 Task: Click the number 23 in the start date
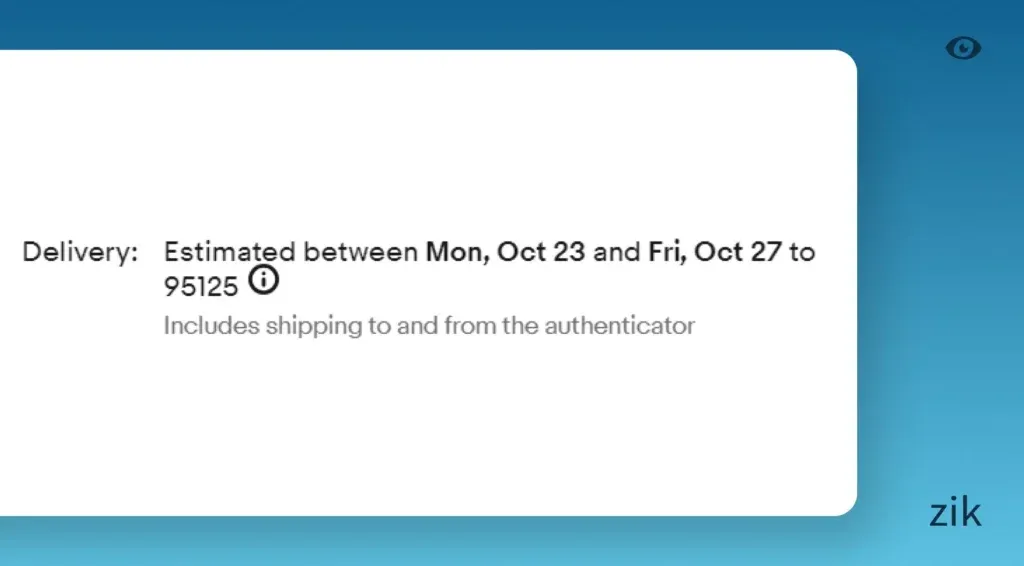(568, 252)
